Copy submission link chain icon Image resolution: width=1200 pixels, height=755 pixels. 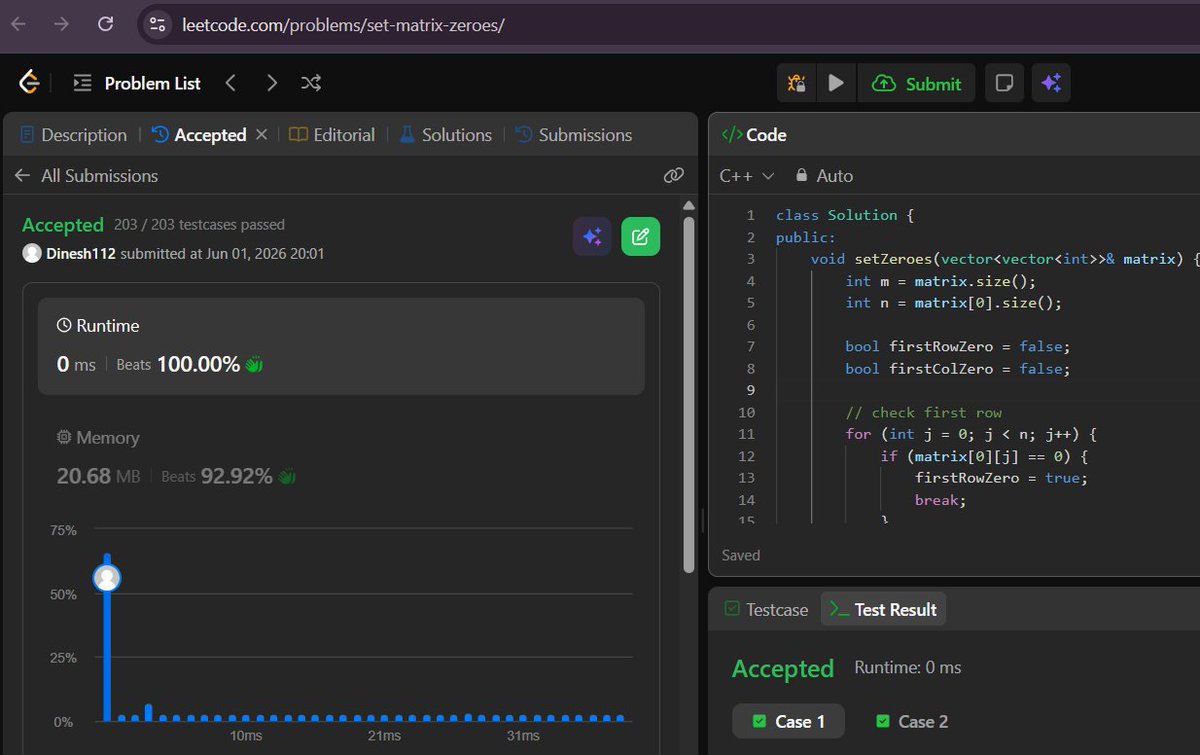pyautogui.click(x=674, y=176)
